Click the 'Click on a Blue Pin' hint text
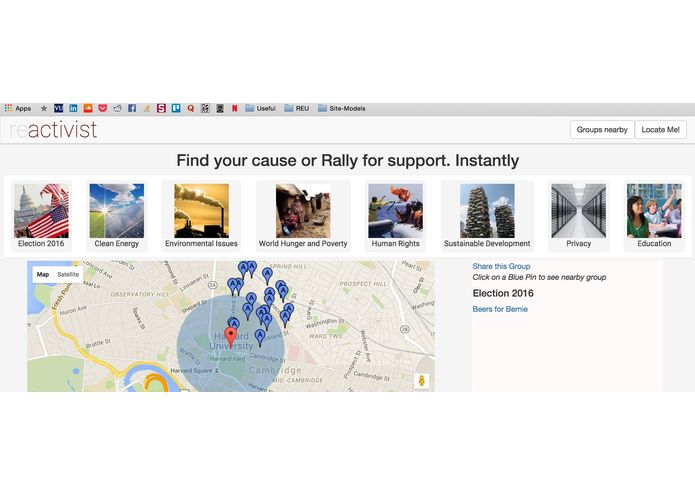The image size is (695, 494). coord(539,277)
